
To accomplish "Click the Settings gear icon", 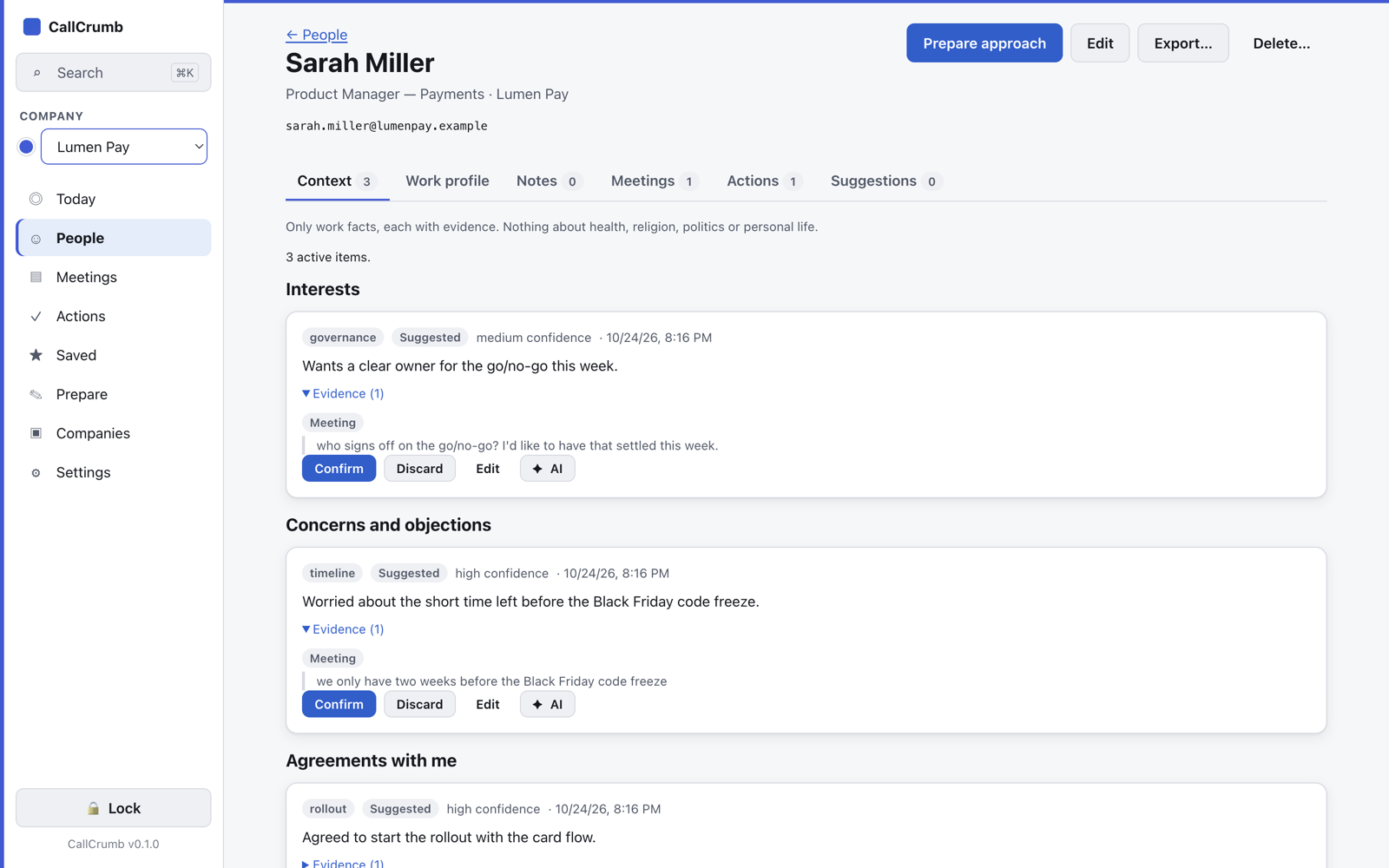I will tap(36, 473).
